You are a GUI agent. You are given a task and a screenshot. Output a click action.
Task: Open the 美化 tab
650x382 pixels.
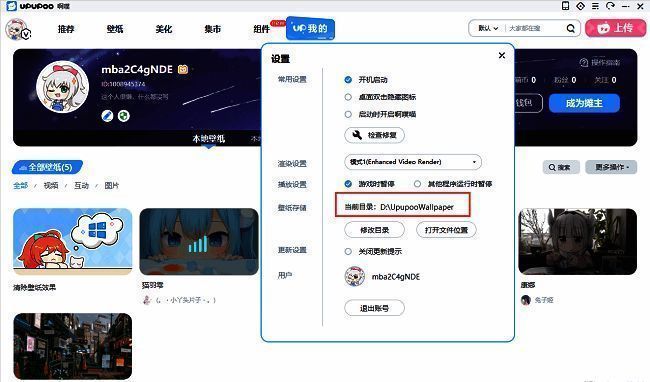(164, 29)
